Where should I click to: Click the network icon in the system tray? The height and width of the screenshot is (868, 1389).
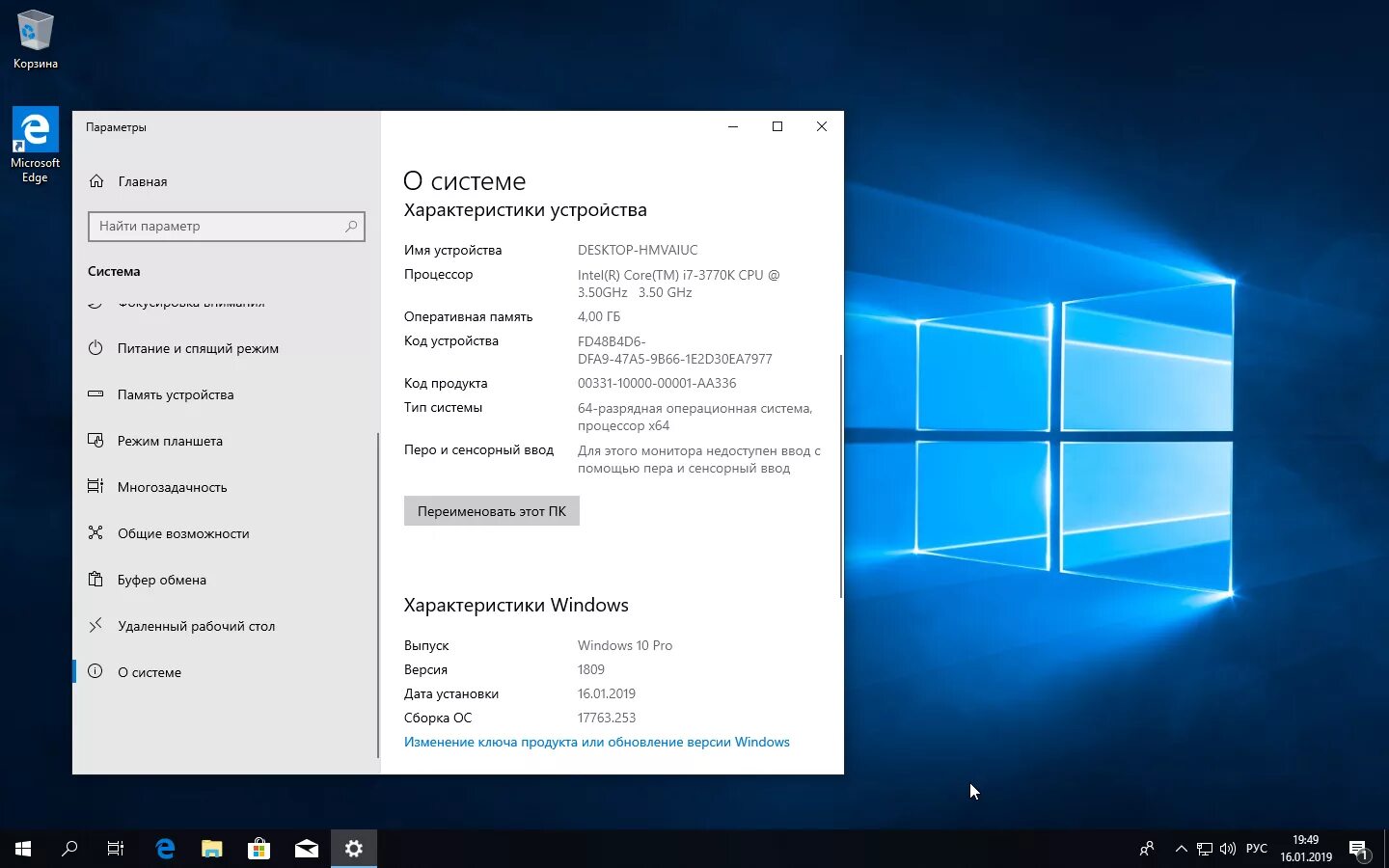coord(1205,849)
